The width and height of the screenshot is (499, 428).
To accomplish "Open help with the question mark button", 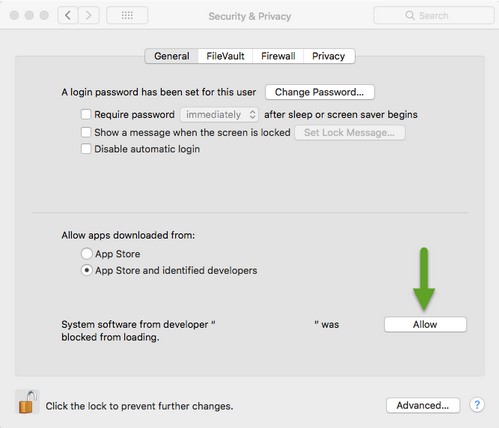I will point(477,405).
